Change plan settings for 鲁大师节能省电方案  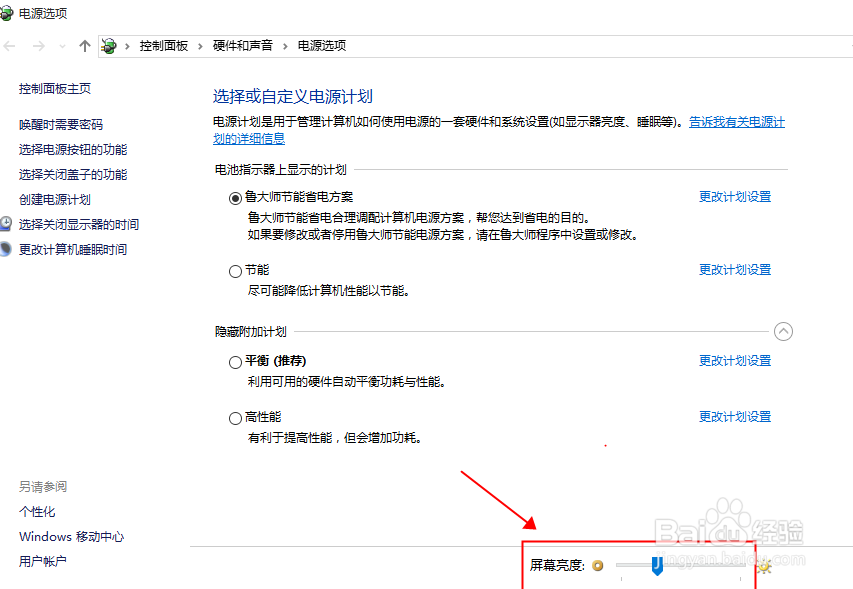[735, 197]
